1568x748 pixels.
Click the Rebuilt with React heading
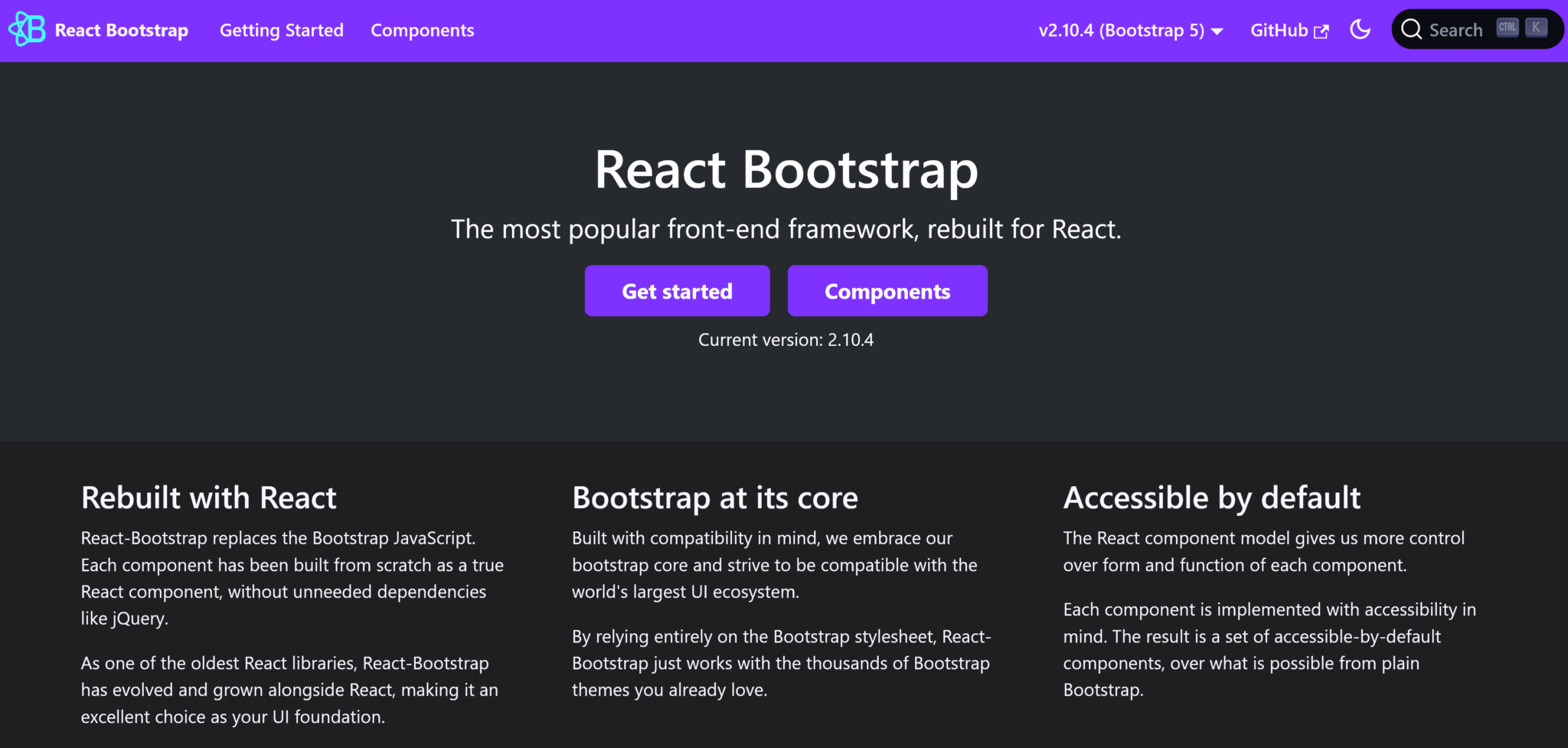coord(208,498)
